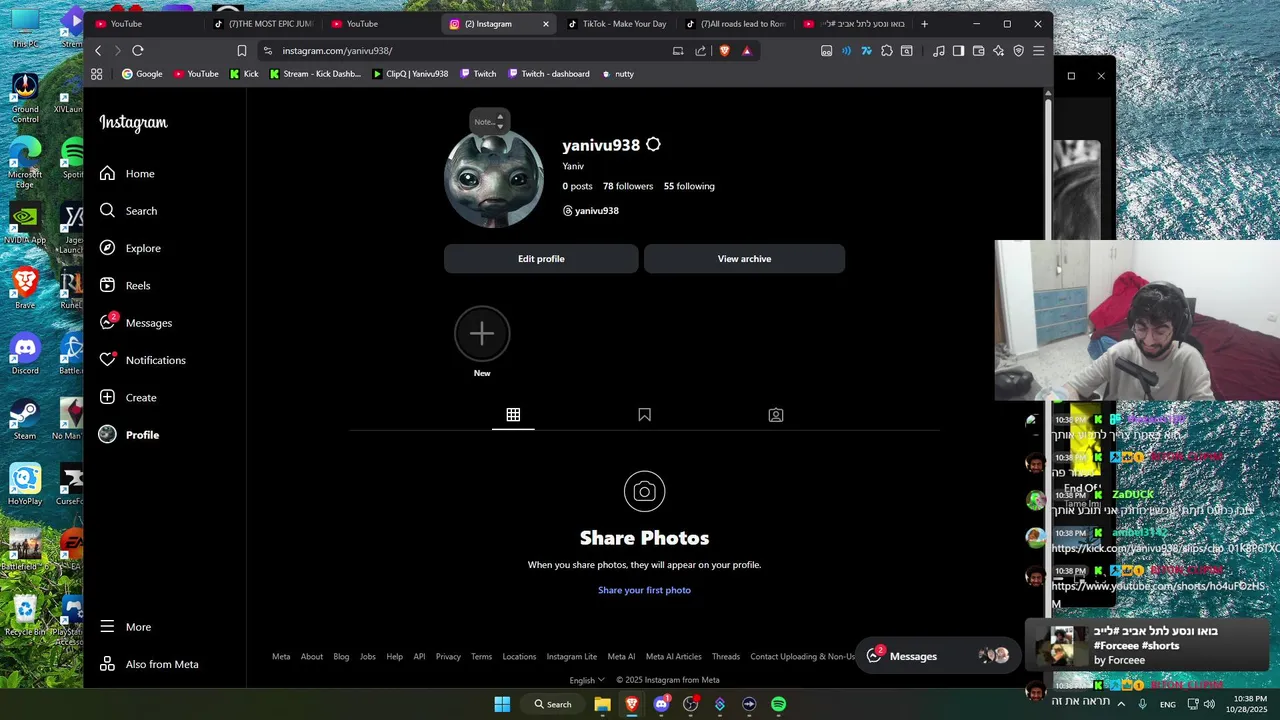This screenshot has width=1280, height=720.
Task: Select the Saved bookmark tab
Action: click(644, 415)
